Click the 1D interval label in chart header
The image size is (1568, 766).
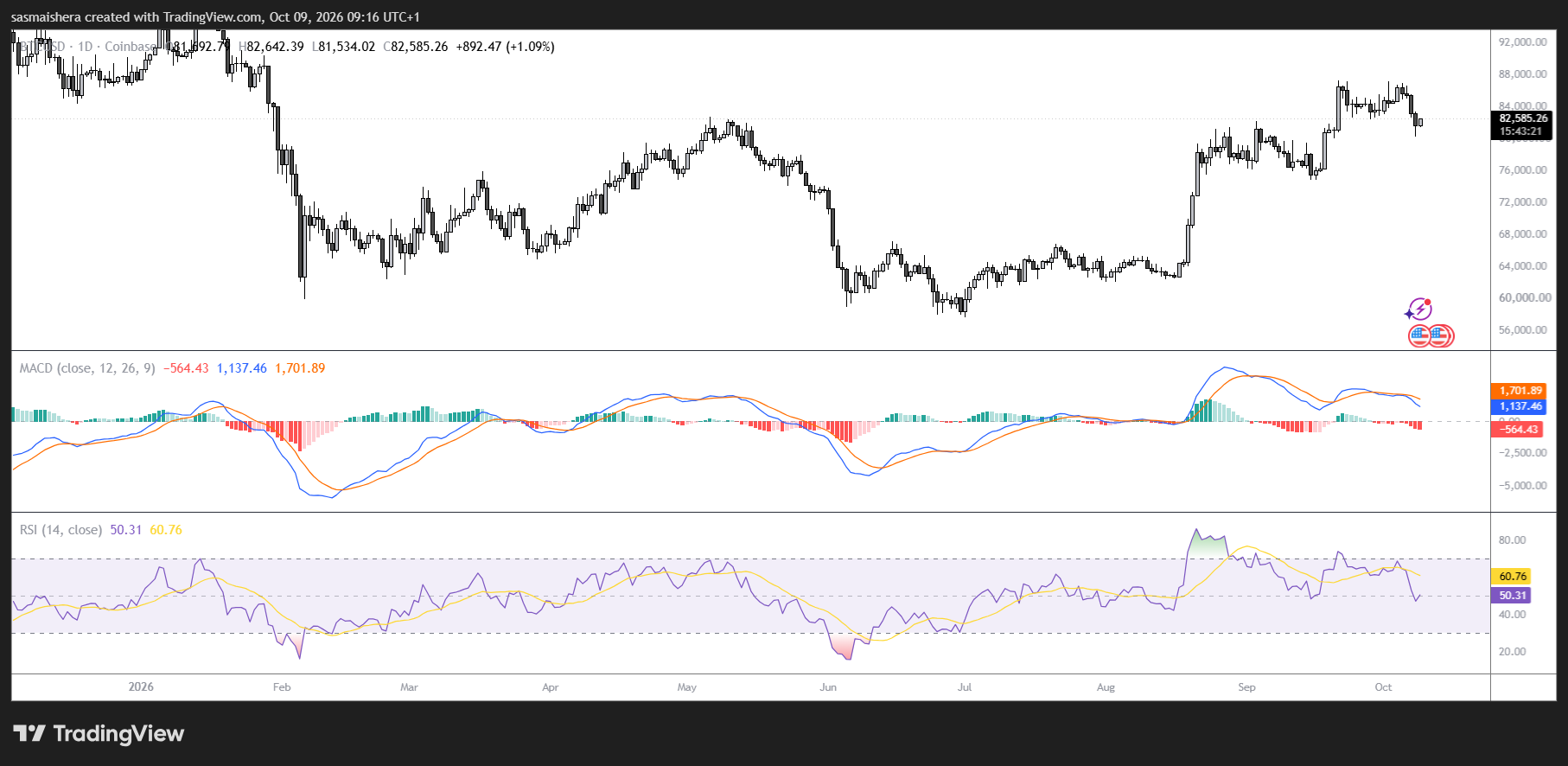click(85, 47)
